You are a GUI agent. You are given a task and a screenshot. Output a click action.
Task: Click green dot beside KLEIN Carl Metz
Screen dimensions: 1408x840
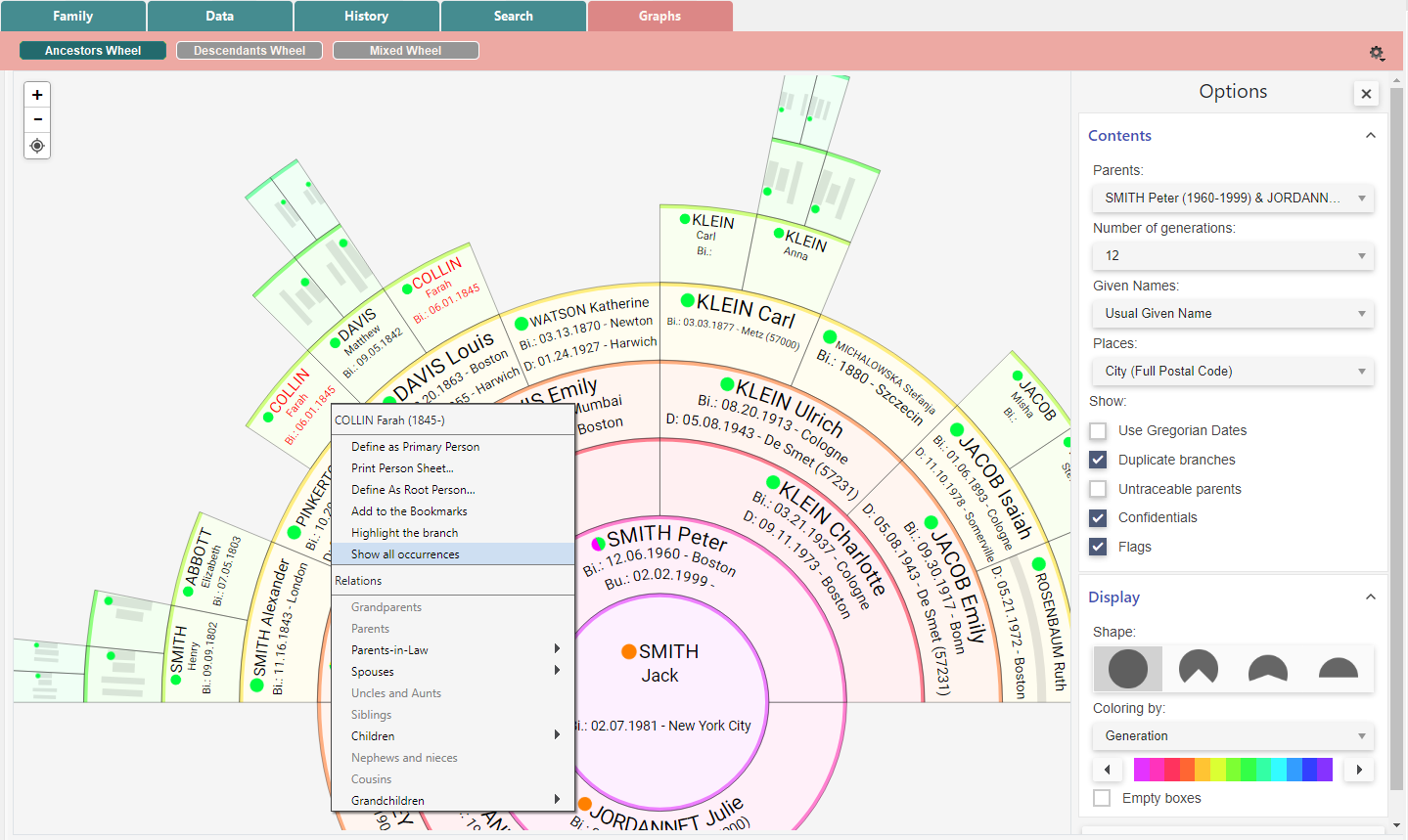(687, 300)
